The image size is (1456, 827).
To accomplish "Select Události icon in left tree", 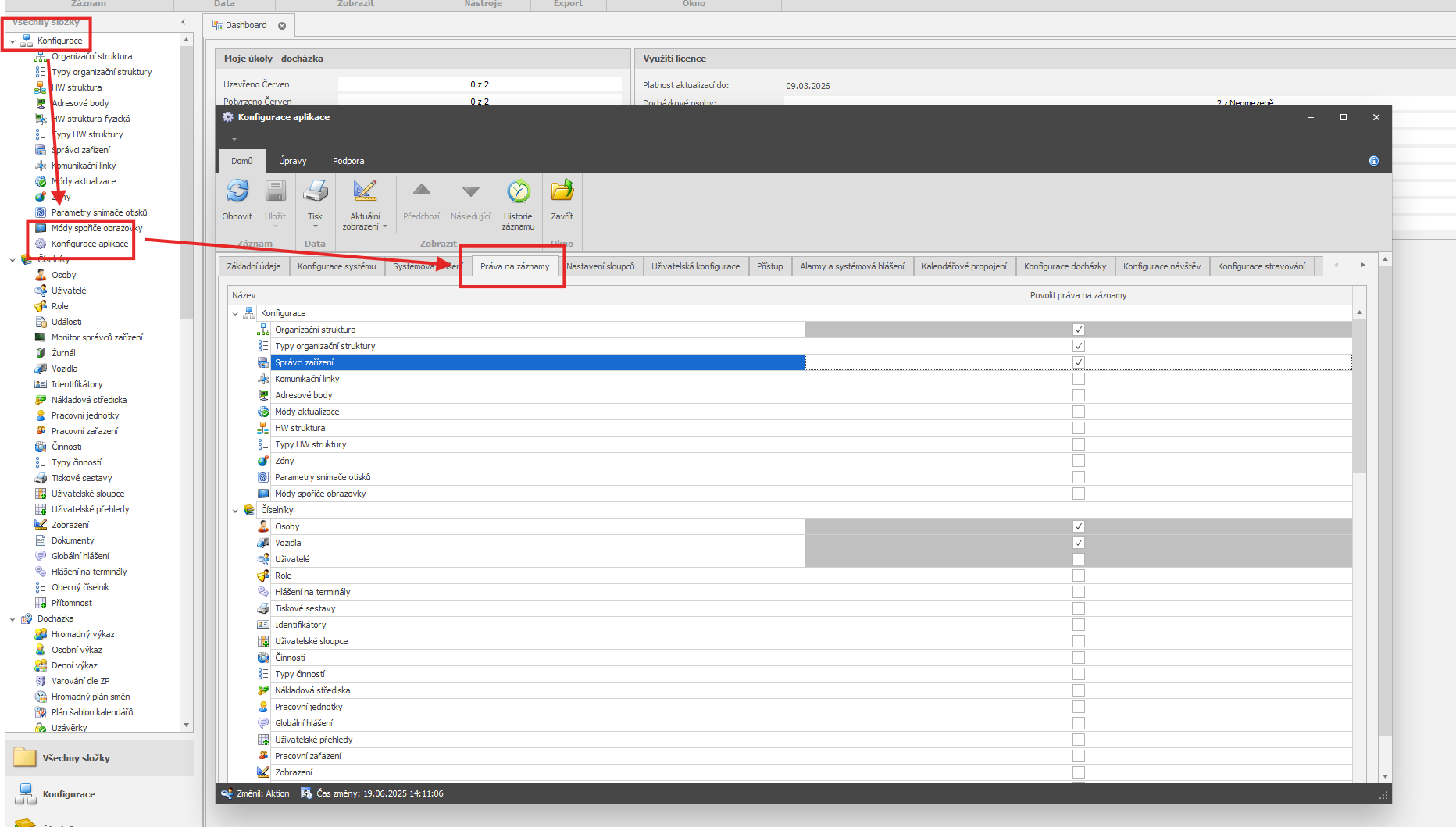I will tap(41, 322).
